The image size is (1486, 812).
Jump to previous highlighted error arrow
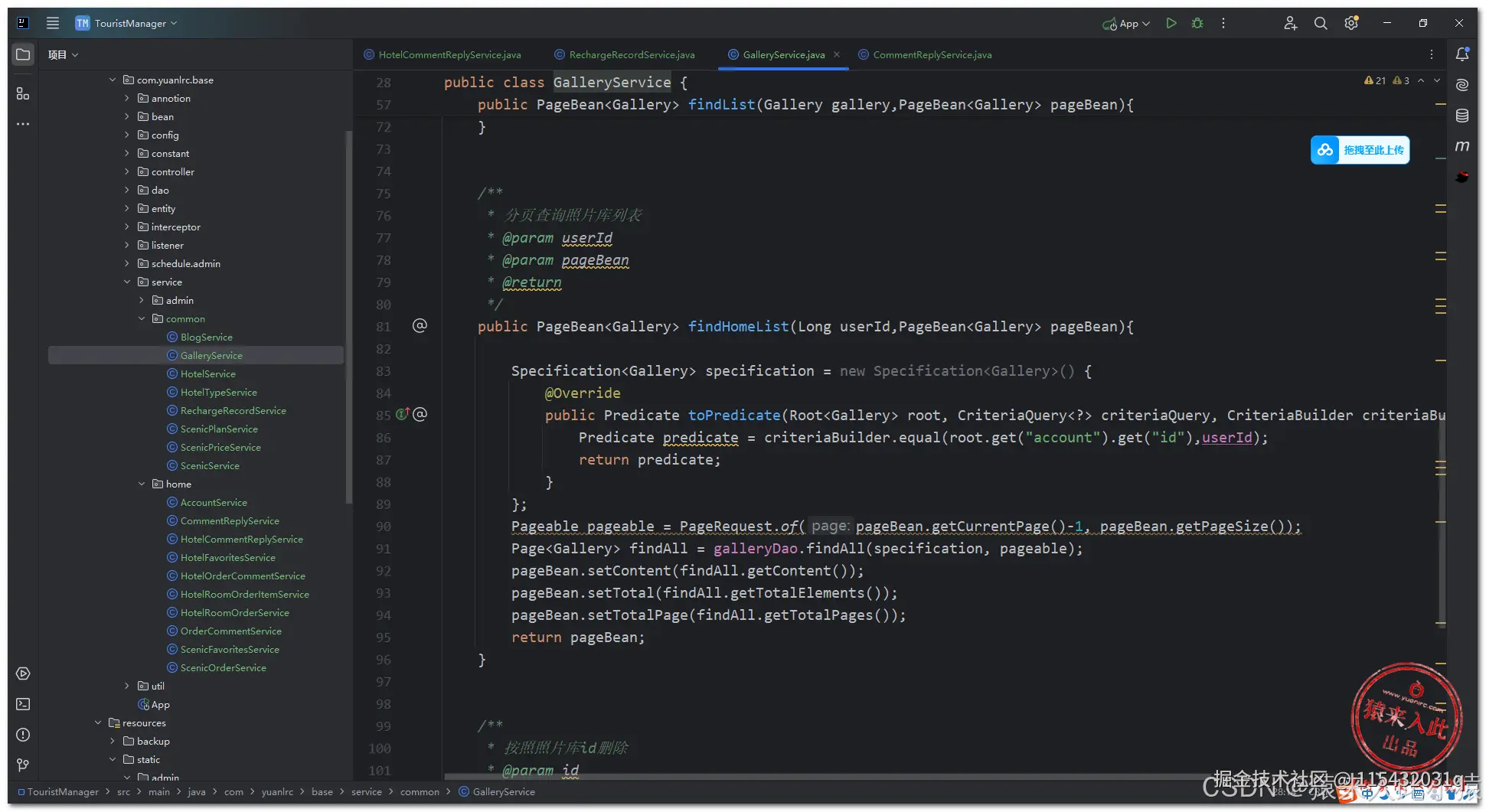(1421, 80)
